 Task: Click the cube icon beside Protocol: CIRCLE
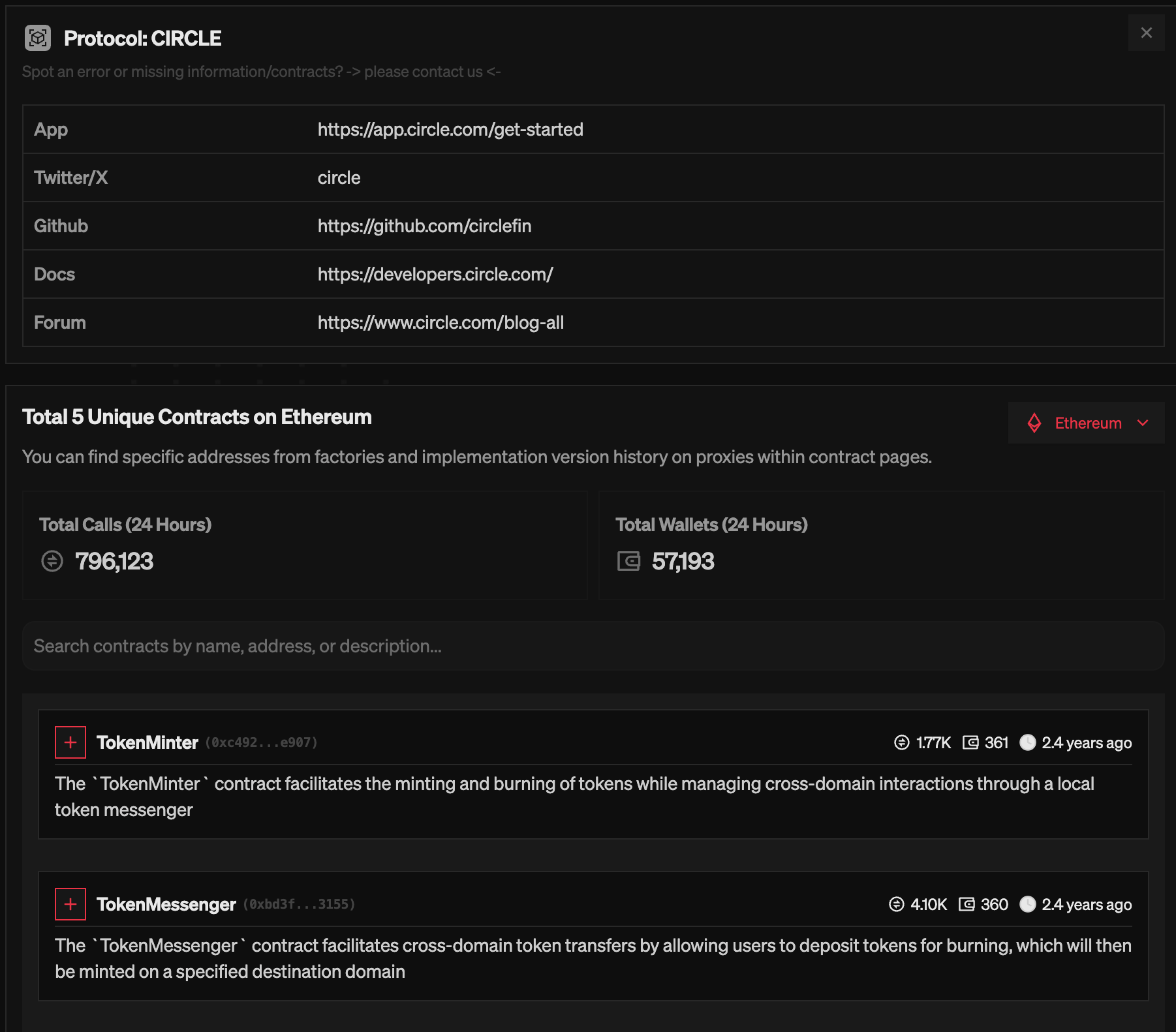39,38
